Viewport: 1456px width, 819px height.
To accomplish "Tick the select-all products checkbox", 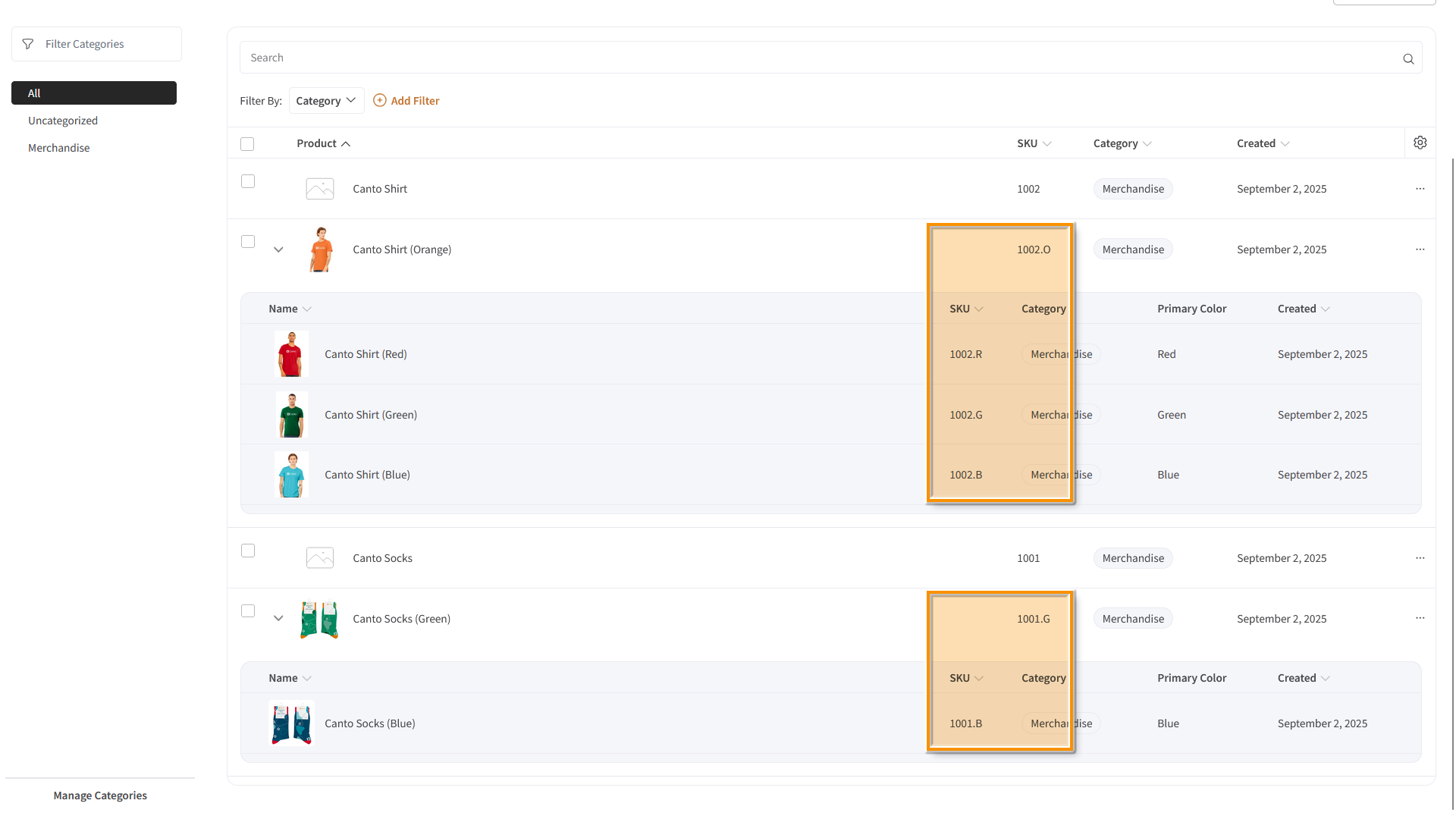I will (x=247, y=144).
